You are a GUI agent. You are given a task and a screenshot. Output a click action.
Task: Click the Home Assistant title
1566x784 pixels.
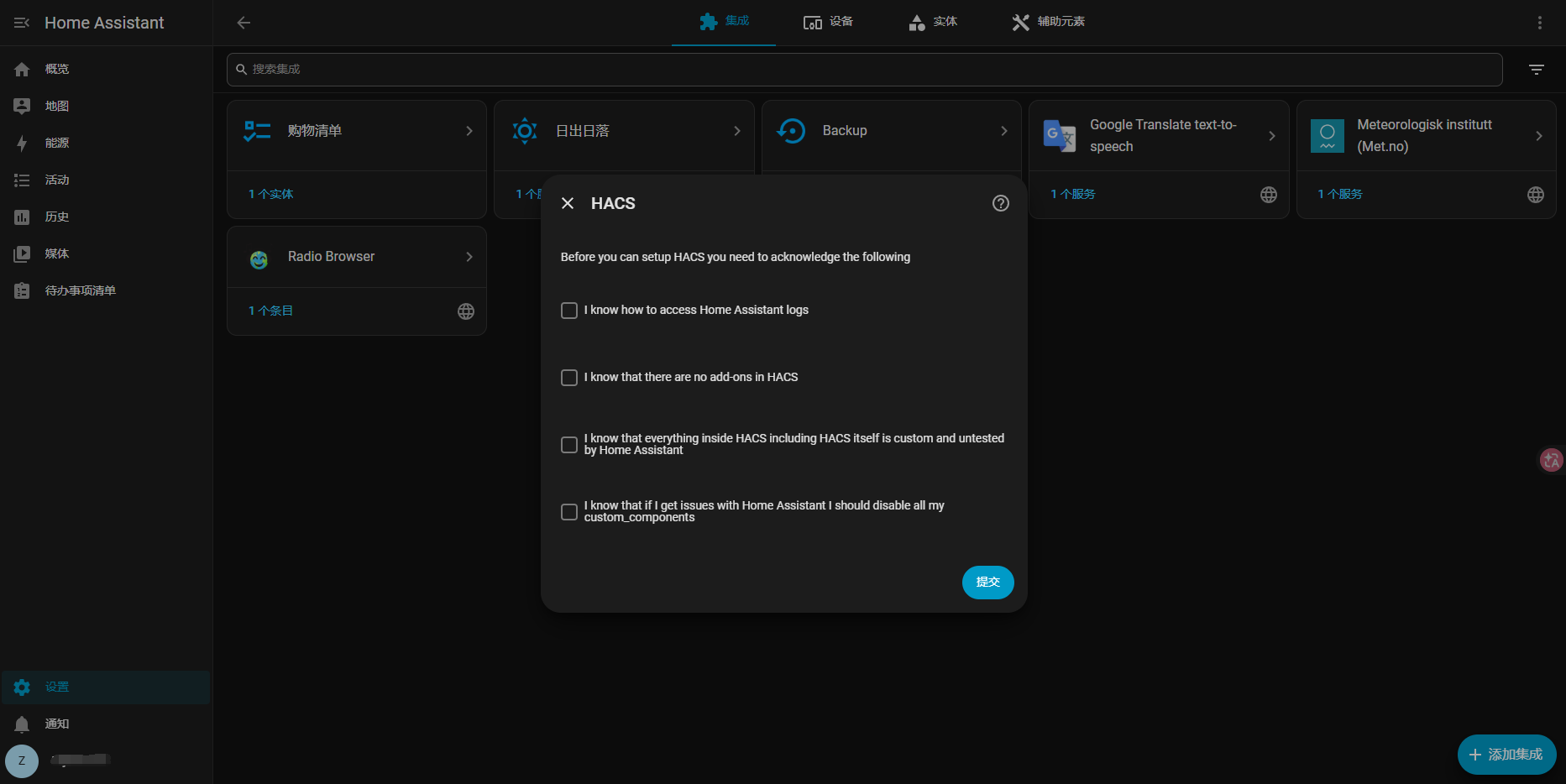[x=104, y=23]
